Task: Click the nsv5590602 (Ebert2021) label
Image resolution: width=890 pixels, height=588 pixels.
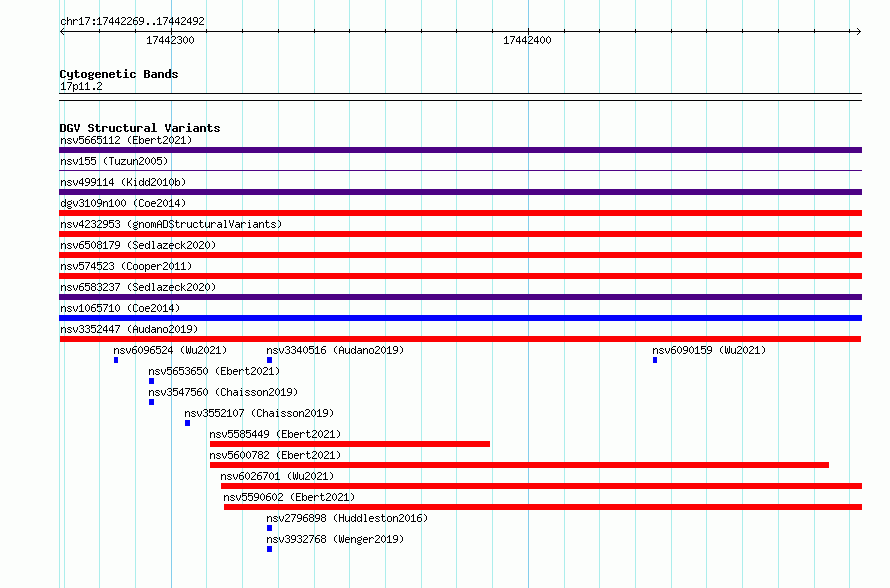Action: [x=289, y=497]
